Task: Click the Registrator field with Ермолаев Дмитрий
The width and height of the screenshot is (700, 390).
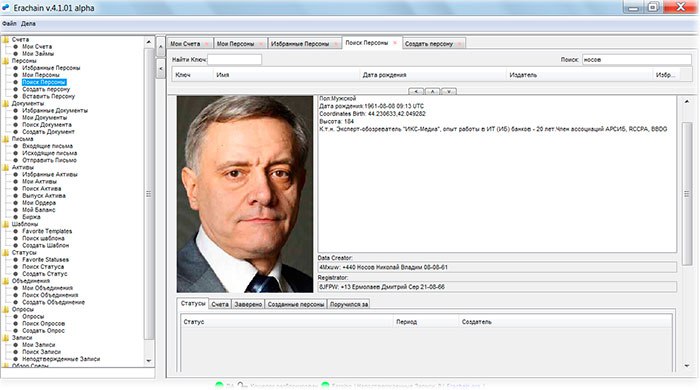Action: click(497, 287)
